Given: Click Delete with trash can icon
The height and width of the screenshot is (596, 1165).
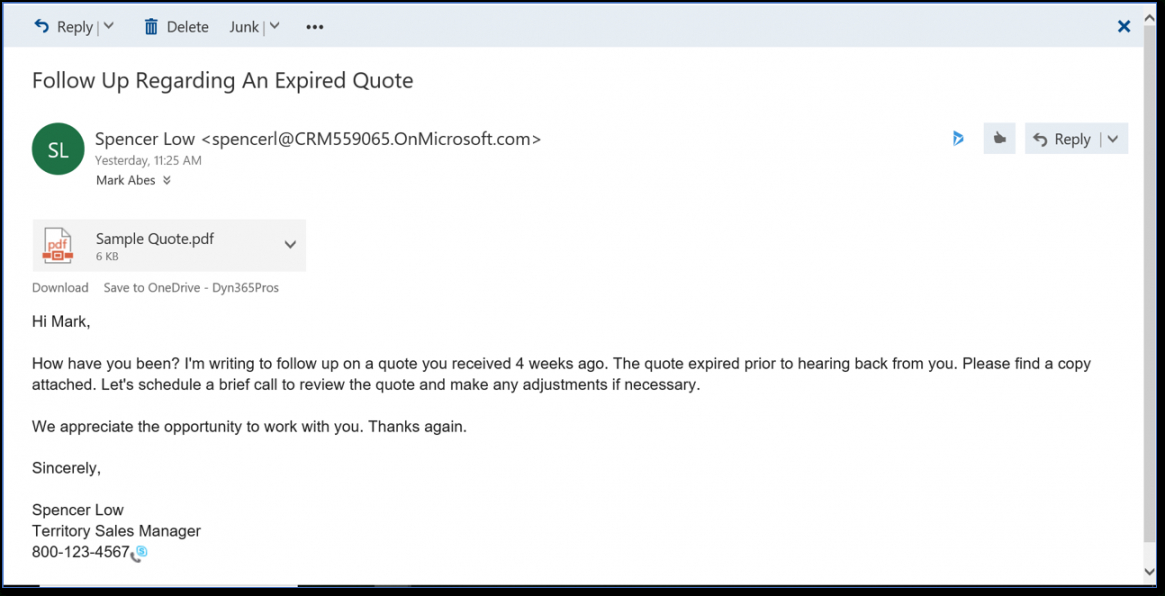Looking at the screenshot, I should point(176,27).
